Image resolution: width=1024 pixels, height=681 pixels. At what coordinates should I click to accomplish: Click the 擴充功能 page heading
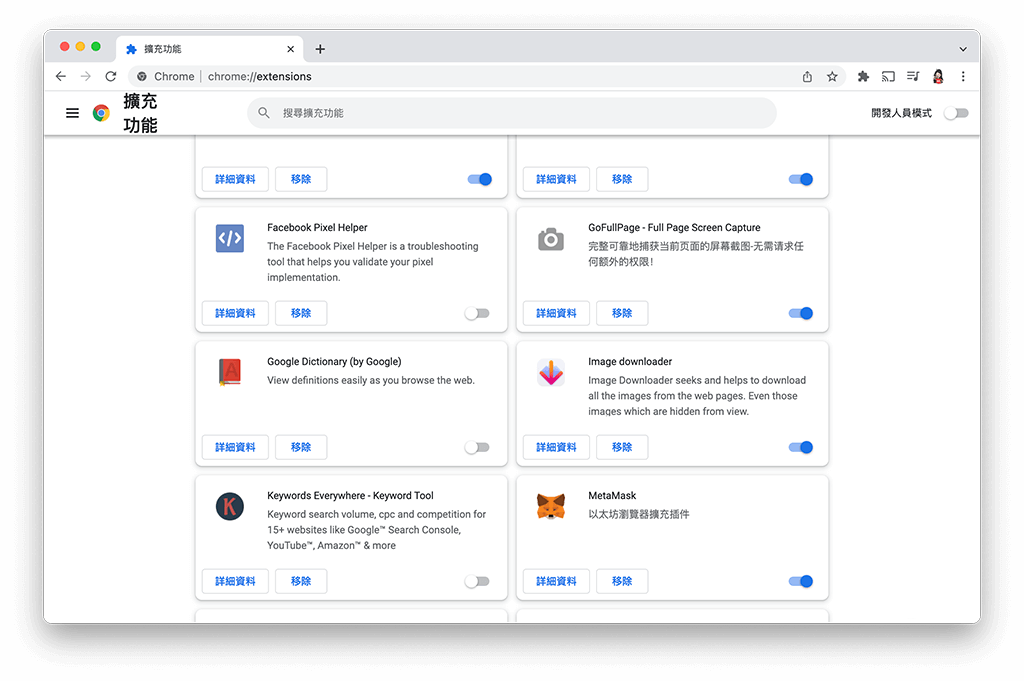pyautogui.click(x=140, y=113)
